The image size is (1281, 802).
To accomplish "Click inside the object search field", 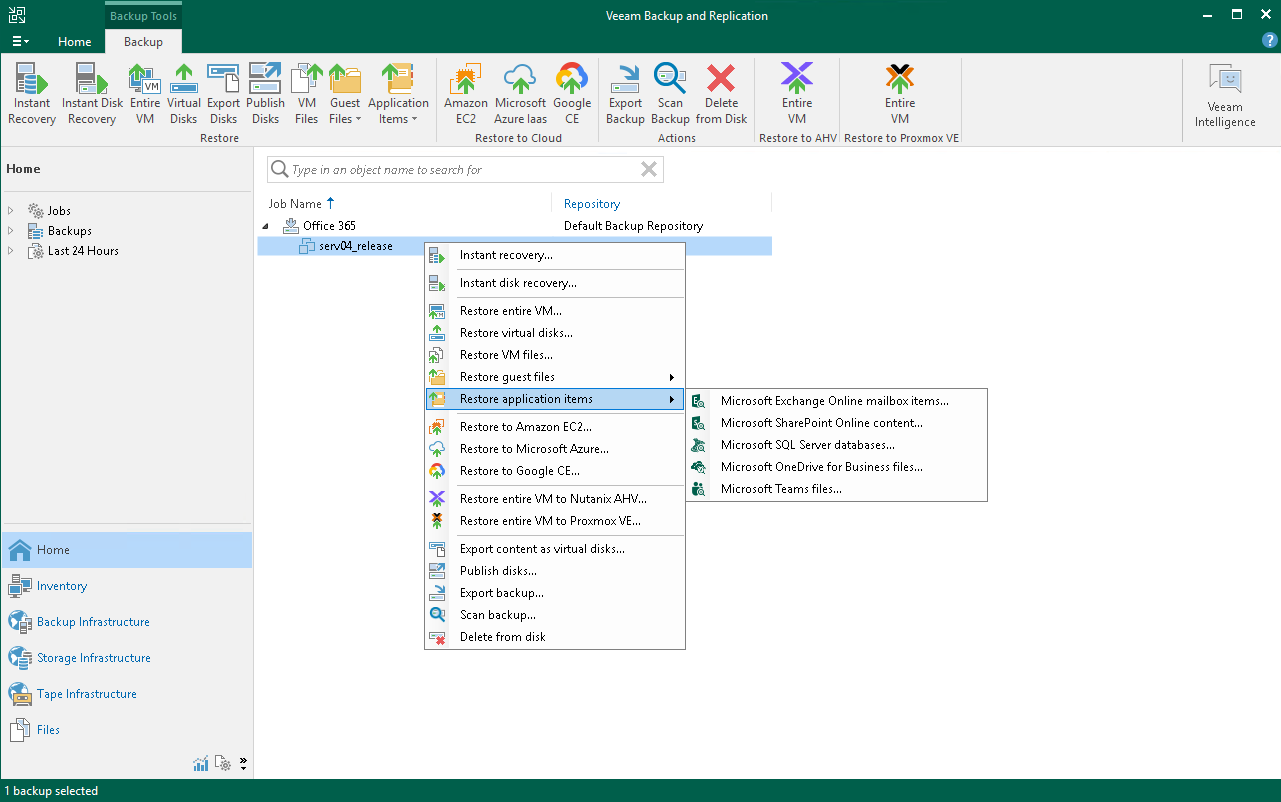I will coord(465,169).
